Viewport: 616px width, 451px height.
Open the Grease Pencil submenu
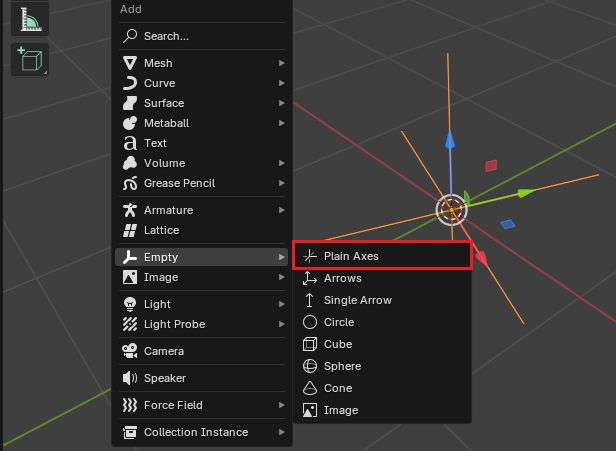pyautogui.click(x=202, y=183)
